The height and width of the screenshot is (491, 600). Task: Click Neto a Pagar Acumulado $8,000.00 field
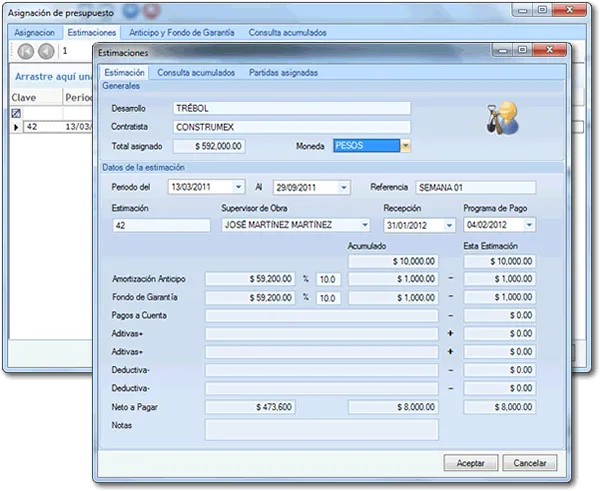(x=393, y=407)
